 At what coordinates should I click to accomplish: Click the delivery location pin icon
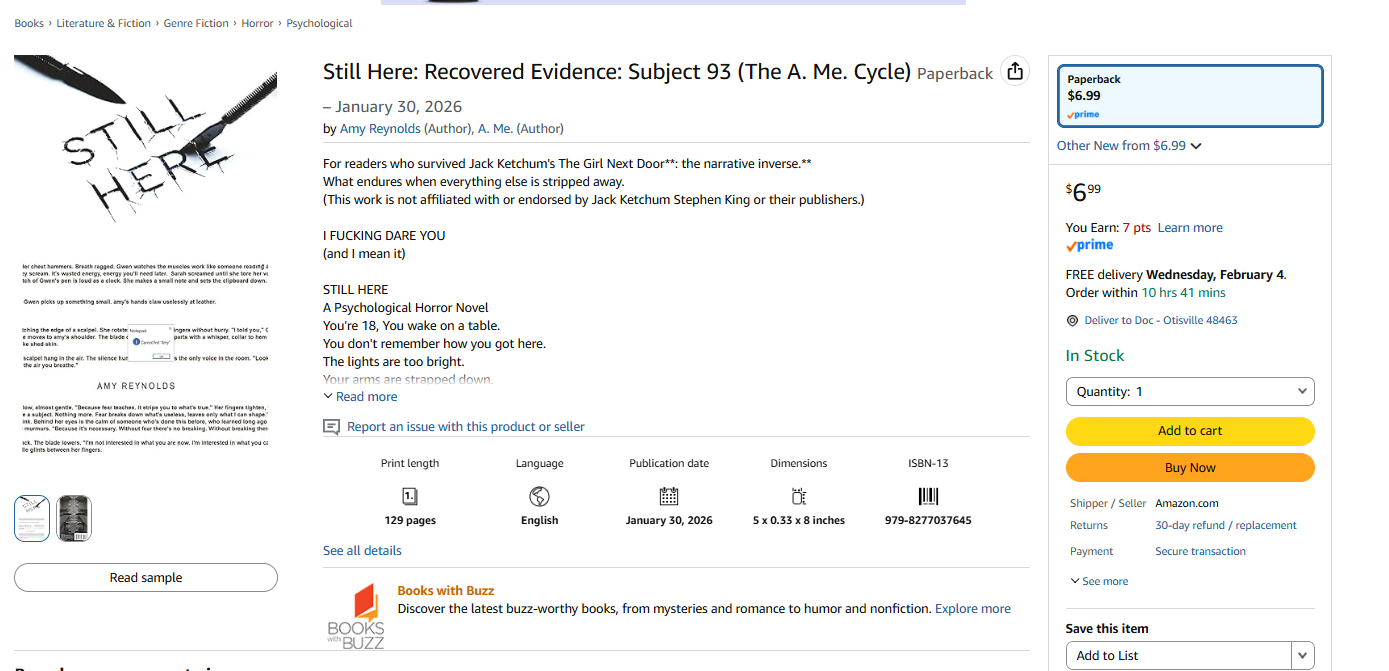click(1073, 321)
